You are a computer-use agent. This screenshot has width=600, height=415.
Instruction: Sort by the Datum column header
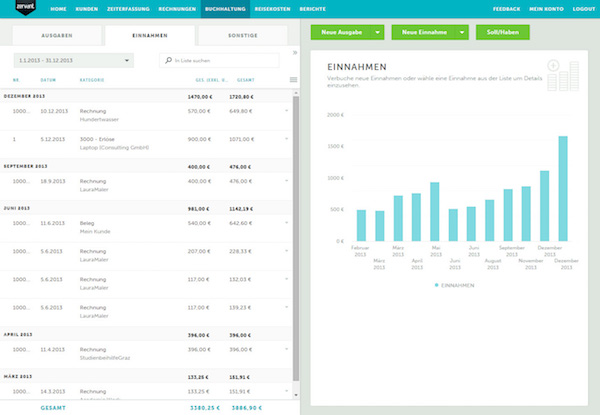(x=48, y=80)
